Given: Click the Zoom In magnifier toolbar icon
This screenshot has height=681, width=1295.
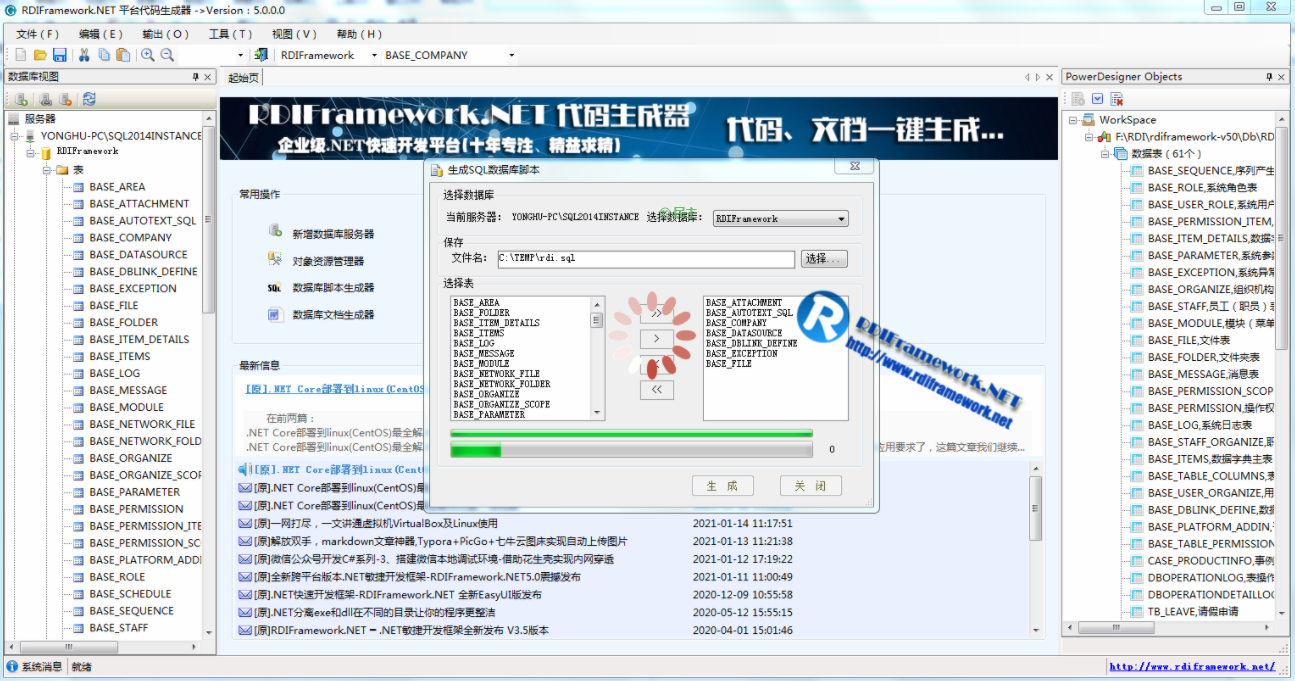Looking at the screenshot, I should [148, 55].
